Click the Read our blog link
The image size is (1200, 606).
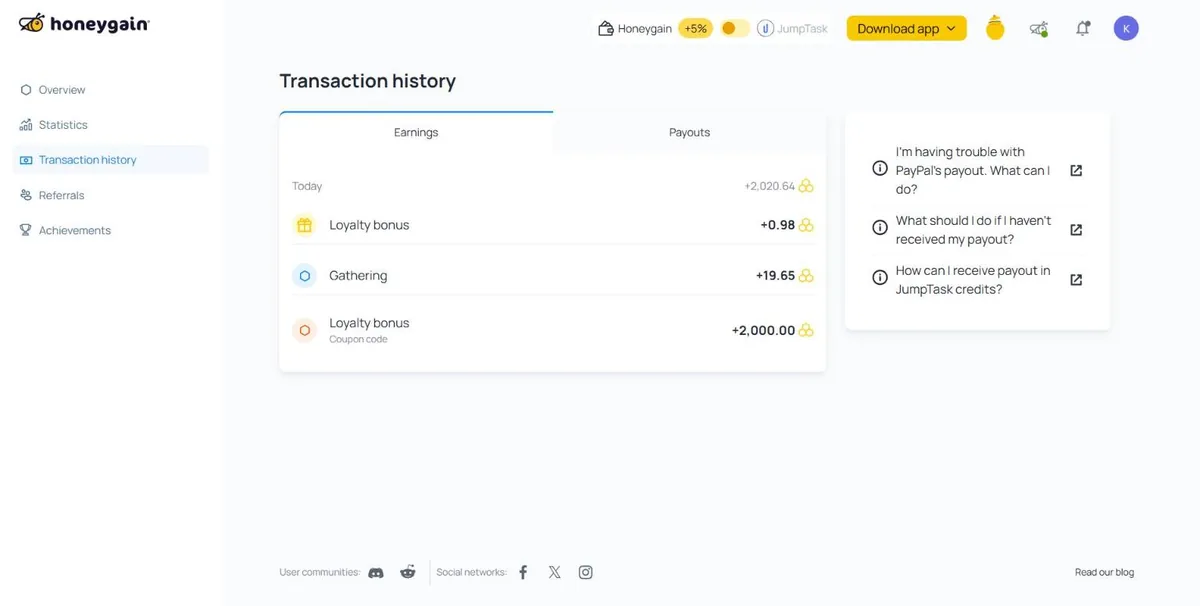[x=1104, y=572]
